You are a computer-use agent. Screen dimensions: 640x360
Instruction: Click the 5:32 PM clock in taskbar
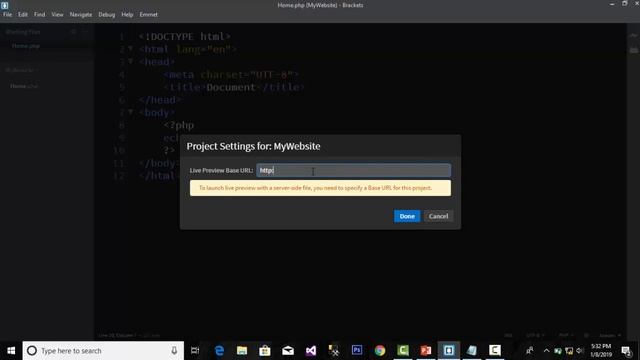tap(601, 351)
